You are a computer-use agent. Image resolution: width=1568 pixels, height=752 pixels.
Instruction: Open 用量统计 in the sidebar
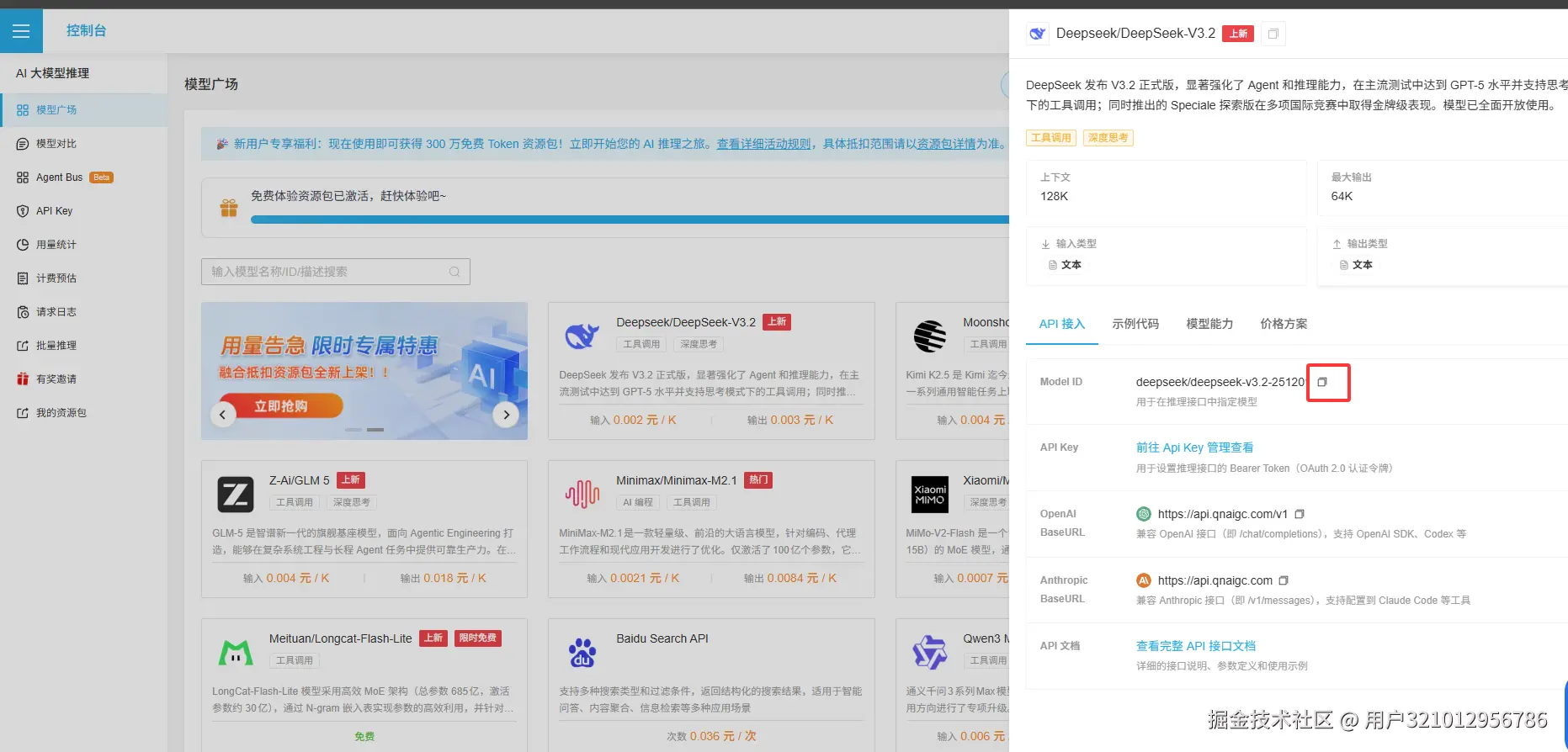(83, 245)
